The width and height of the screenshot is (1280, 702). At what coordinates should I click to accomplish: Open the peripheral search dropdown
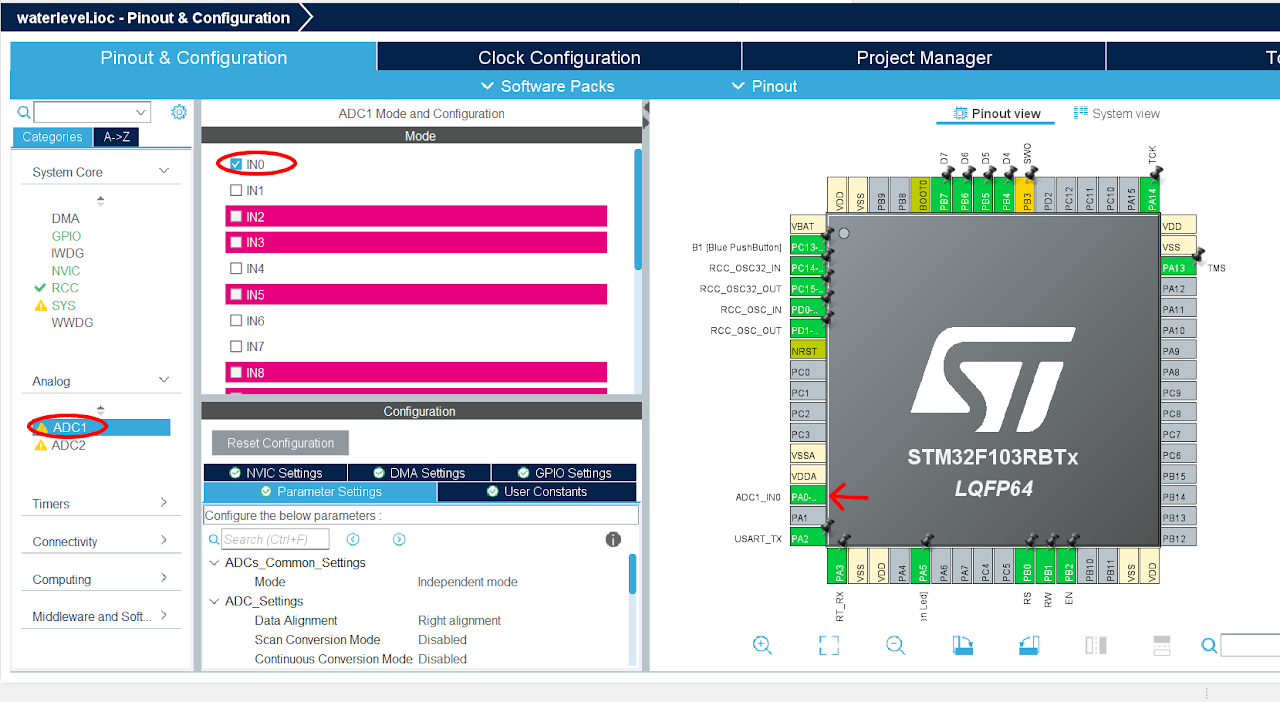pyautogui.click(x=141, y=112)
